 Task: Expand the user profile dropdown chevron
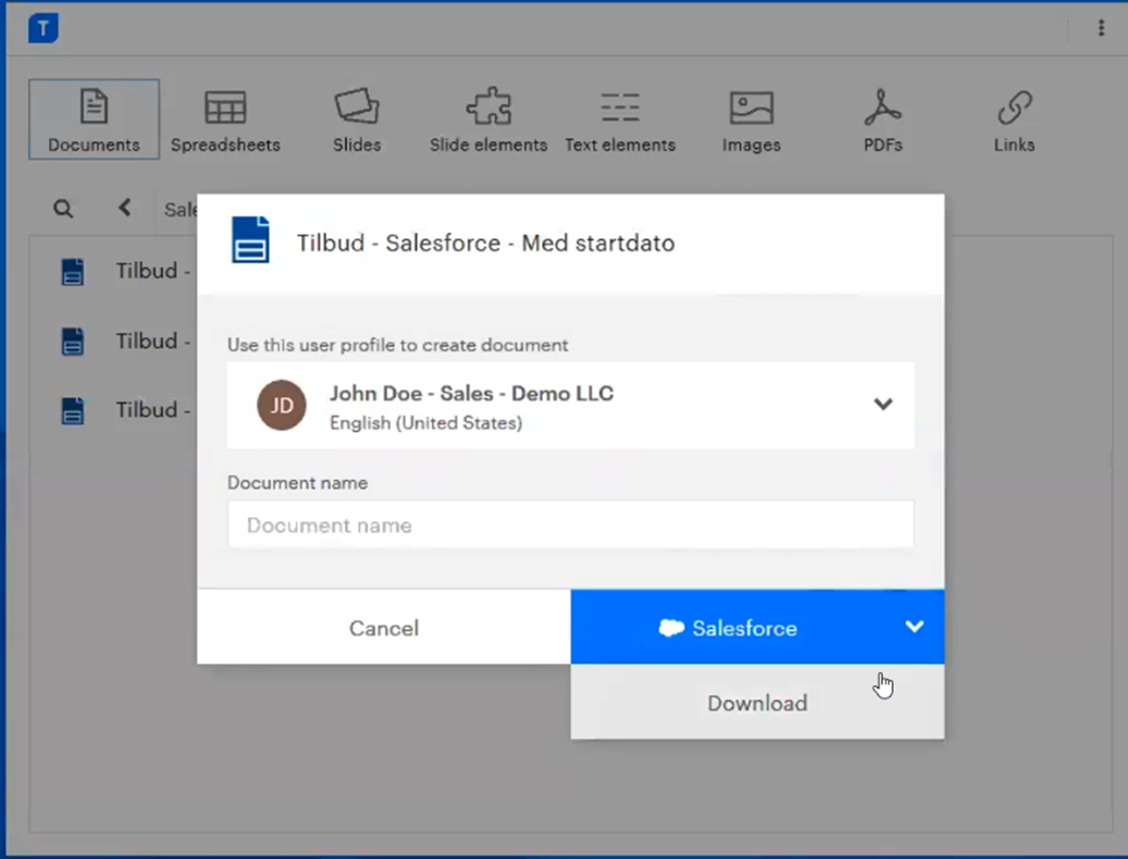pyautogui.click(x=883, y=404)
